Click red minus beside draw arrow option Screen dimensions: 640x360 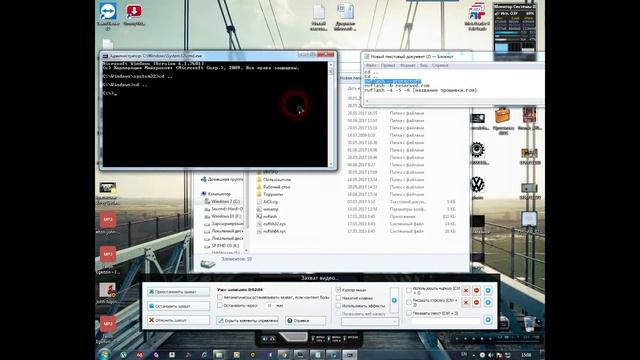(x=476, y=302)
